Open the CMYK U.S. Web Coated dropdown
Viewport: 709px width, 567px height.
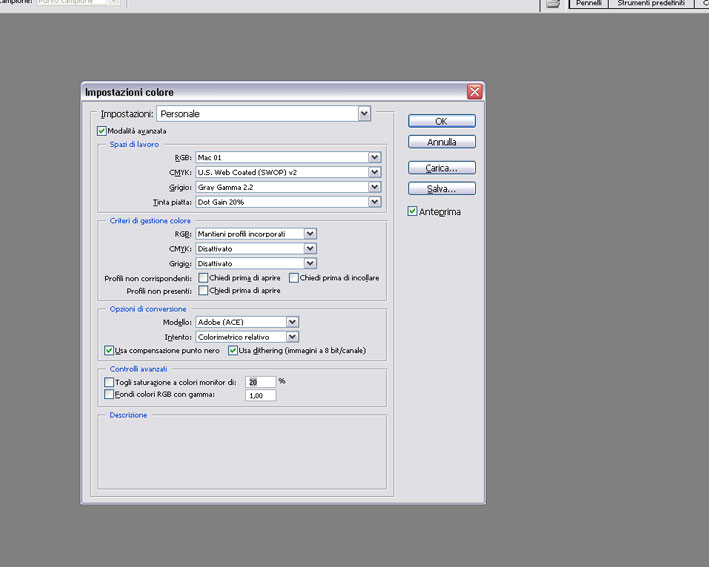click(x=374, y=172)
